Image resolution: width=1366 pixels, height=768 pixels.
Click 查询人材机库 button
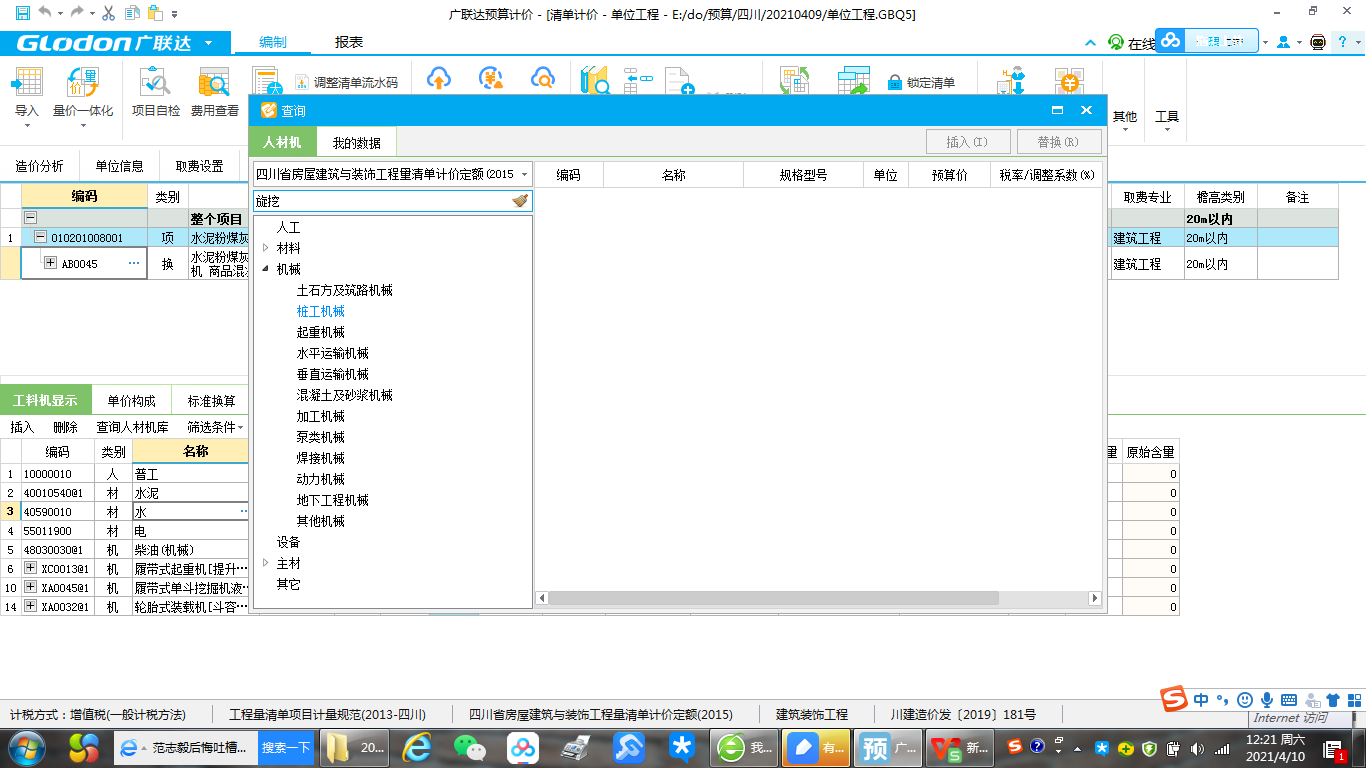pyautogui.click(x=132, y=427)
